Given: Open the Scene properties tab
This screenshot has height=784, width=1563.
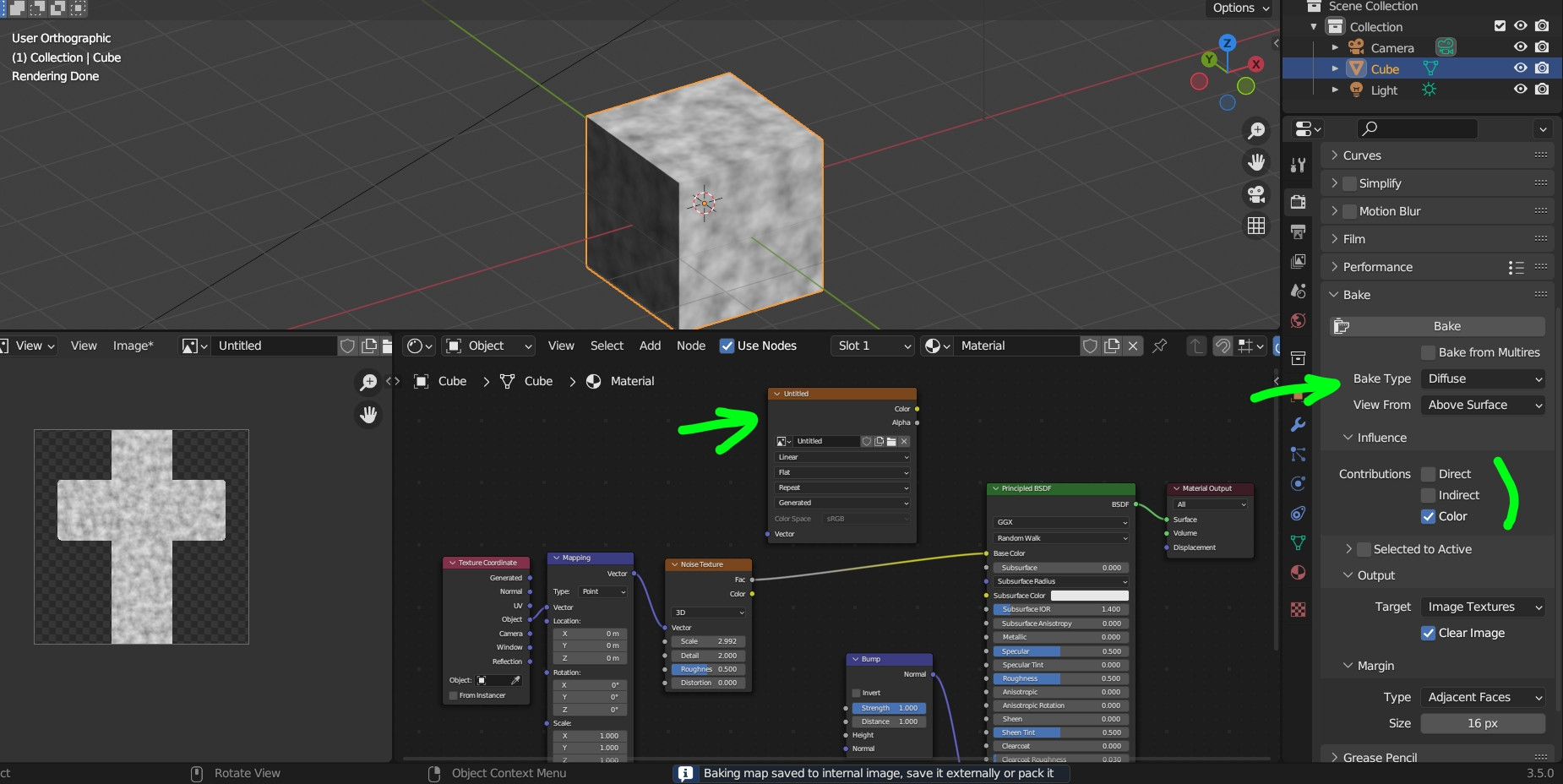Looking at the screenshot, I should (1299, 291).
